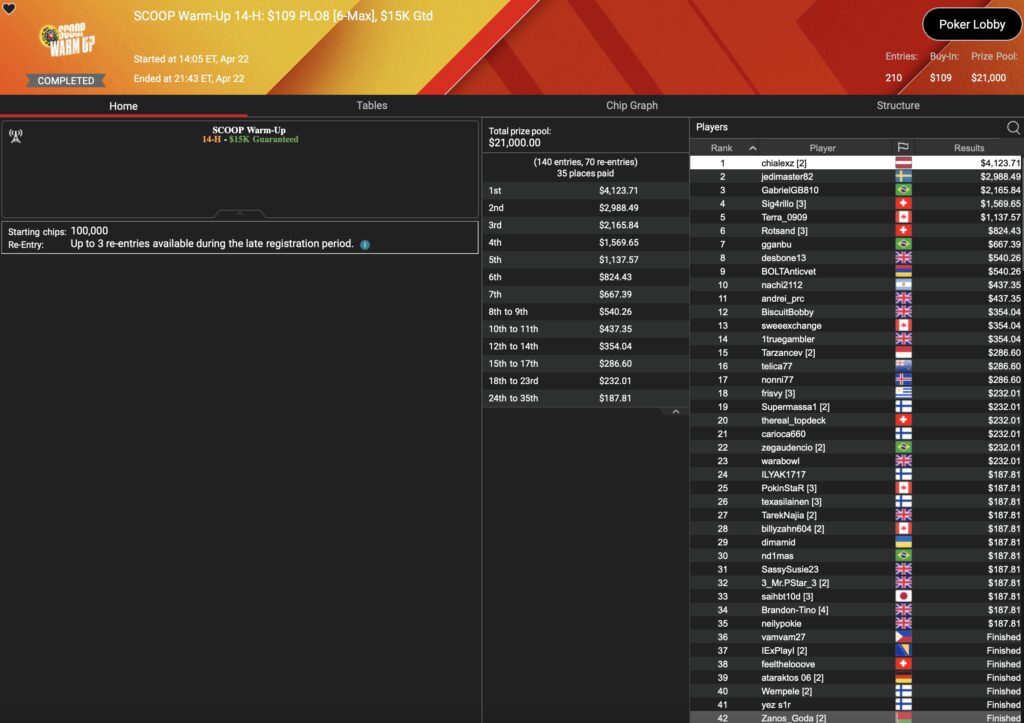The image size is (1024, 723).
Task: Toggle the Rank column sort arrow
Action: click(752, 148)
